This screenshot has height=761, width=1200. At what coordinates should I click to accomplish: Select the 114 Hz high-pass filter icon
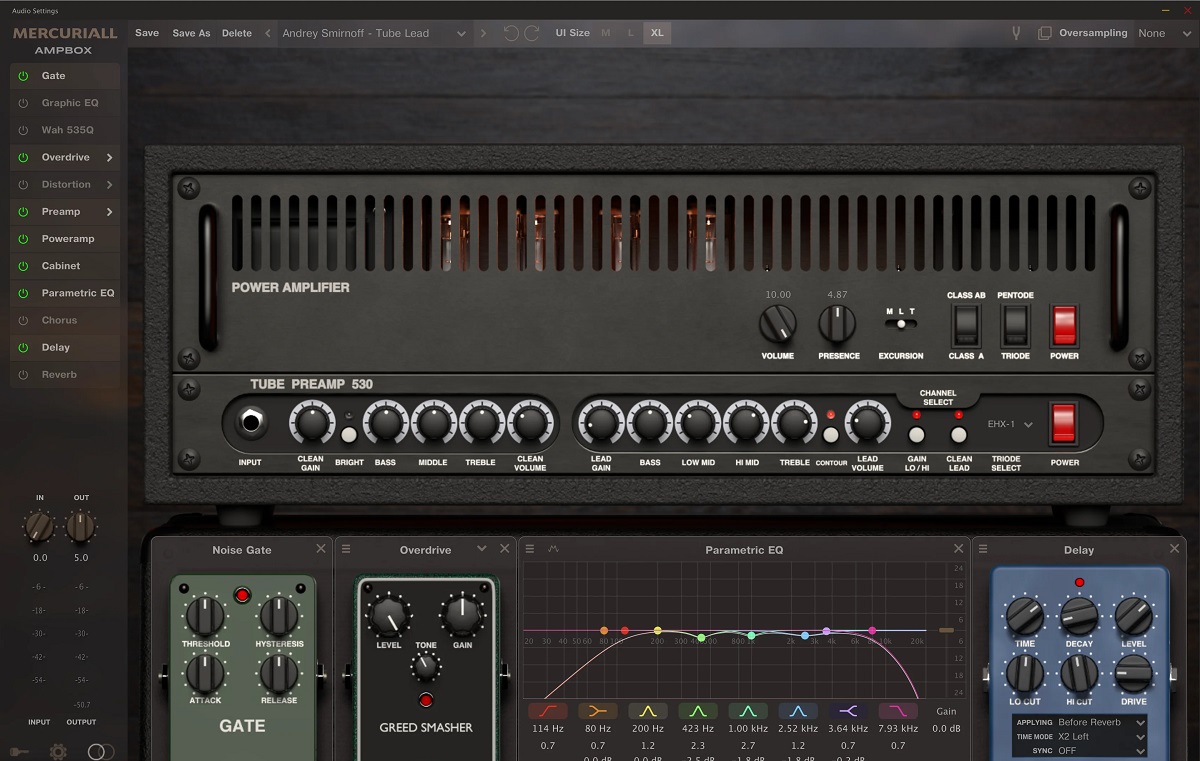click(548, 711)
